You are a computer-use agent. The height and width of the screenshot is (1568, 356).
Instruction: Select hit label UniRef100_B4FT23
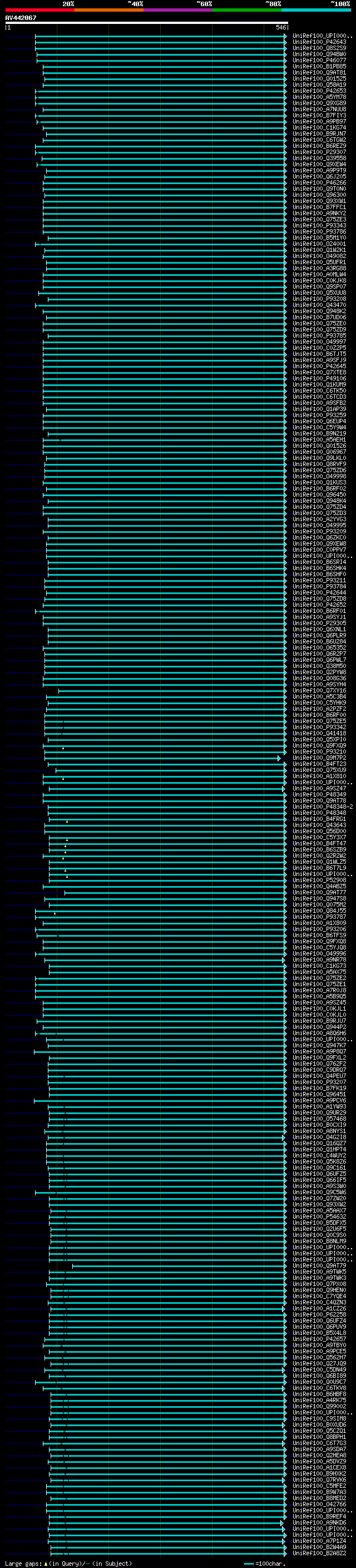click(x=319, y=764)
